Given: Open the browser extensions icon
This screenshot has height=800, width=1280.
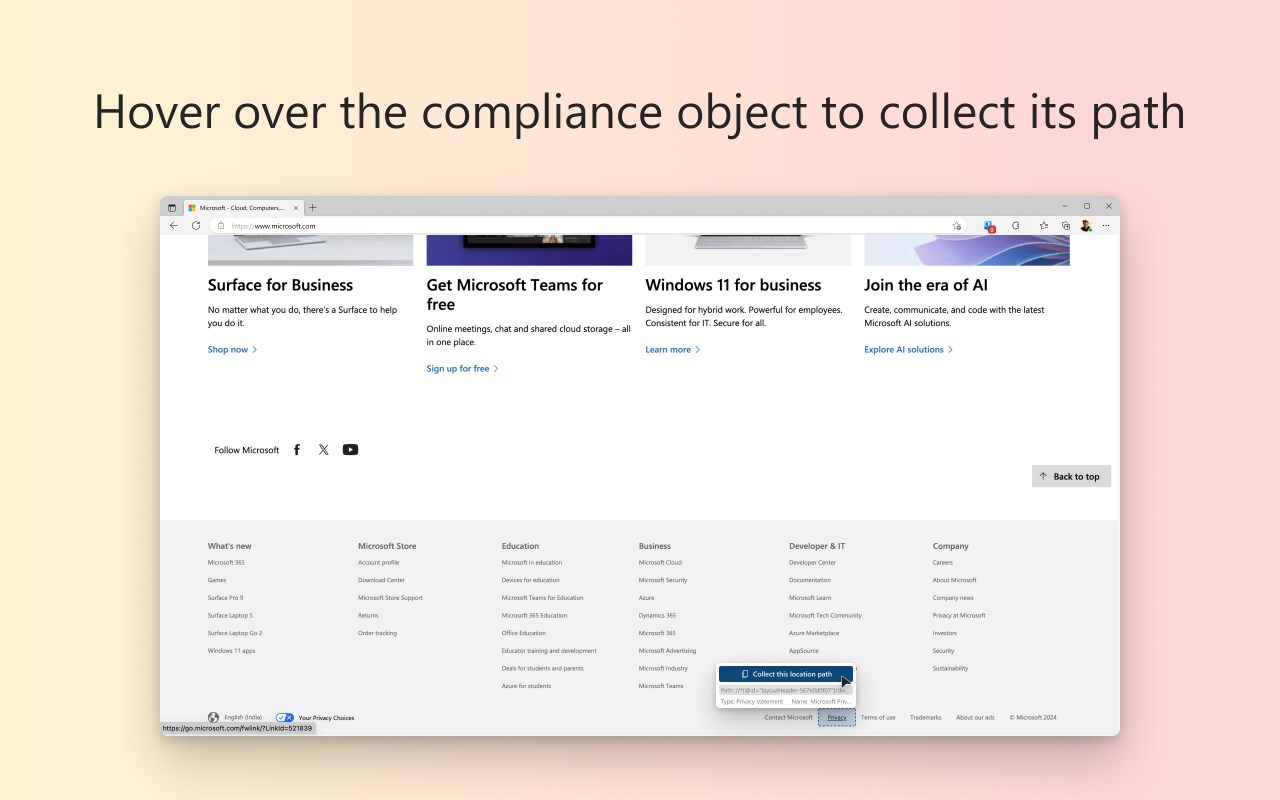Looking at the screenshot, I should click(x=1016, y=226).
